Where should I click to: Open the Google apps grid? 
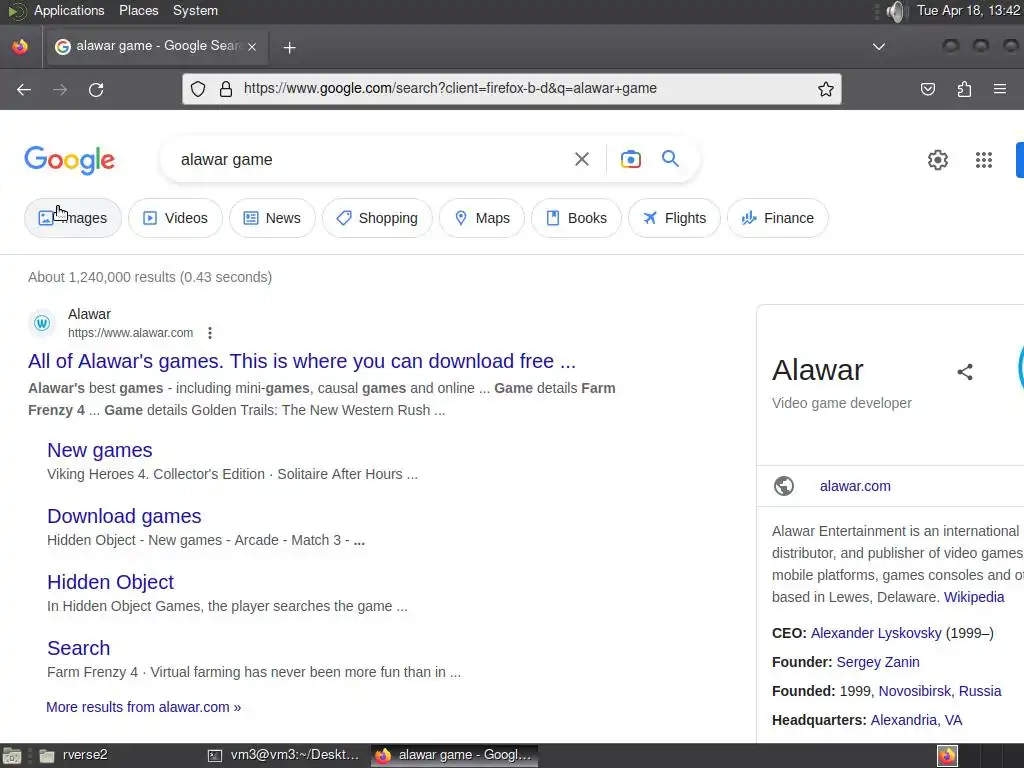tap(984, 160)
